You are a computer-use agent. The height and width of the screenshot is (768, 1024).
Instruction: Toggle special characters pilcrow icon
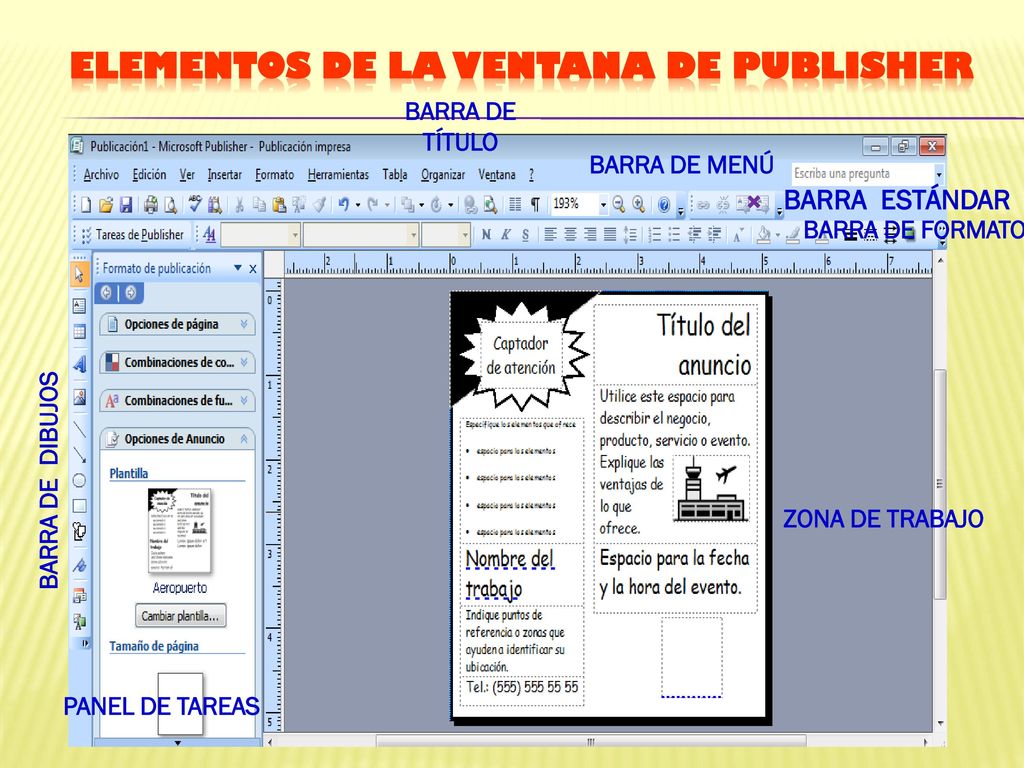pos(536,204)
